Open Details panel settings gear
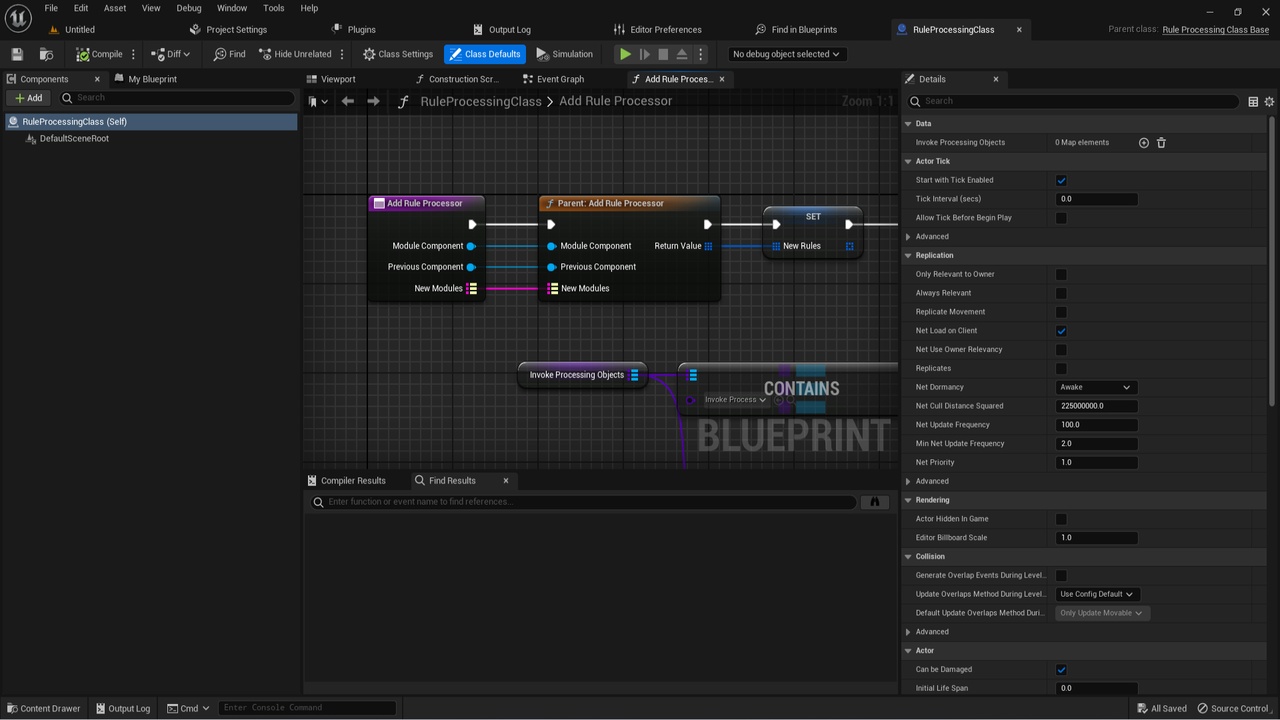This screenshot has width=1280, height=720. [x=1270, y=101]
